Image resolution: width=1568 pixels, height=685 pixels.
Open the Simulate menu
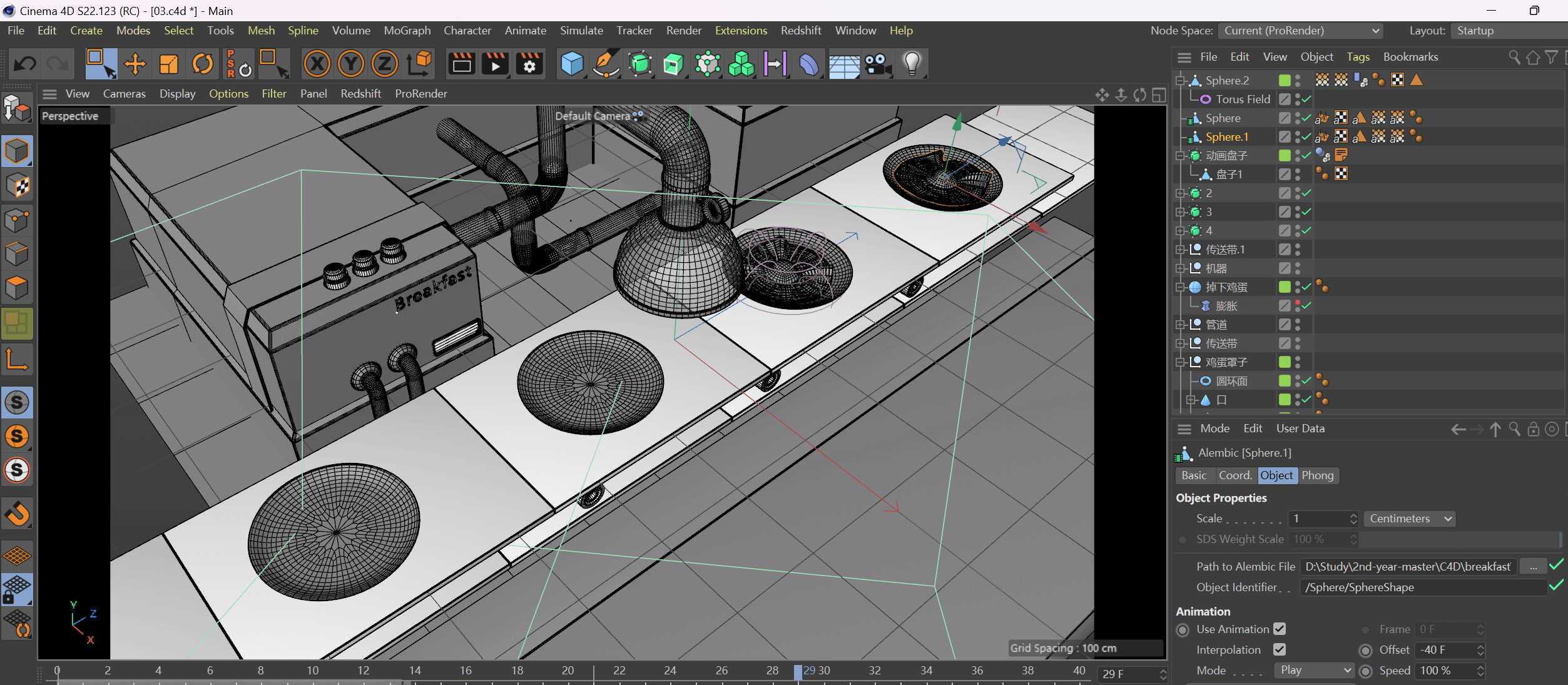point(581,30)
